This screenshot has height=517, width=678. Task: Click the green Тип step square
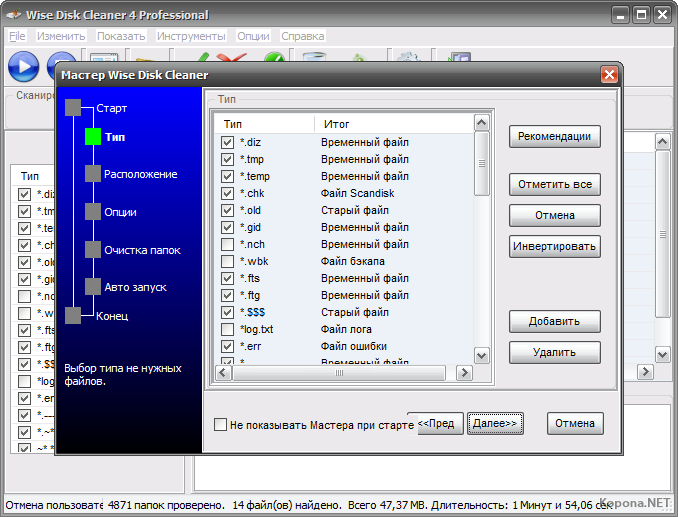click(x=93, y=136)
